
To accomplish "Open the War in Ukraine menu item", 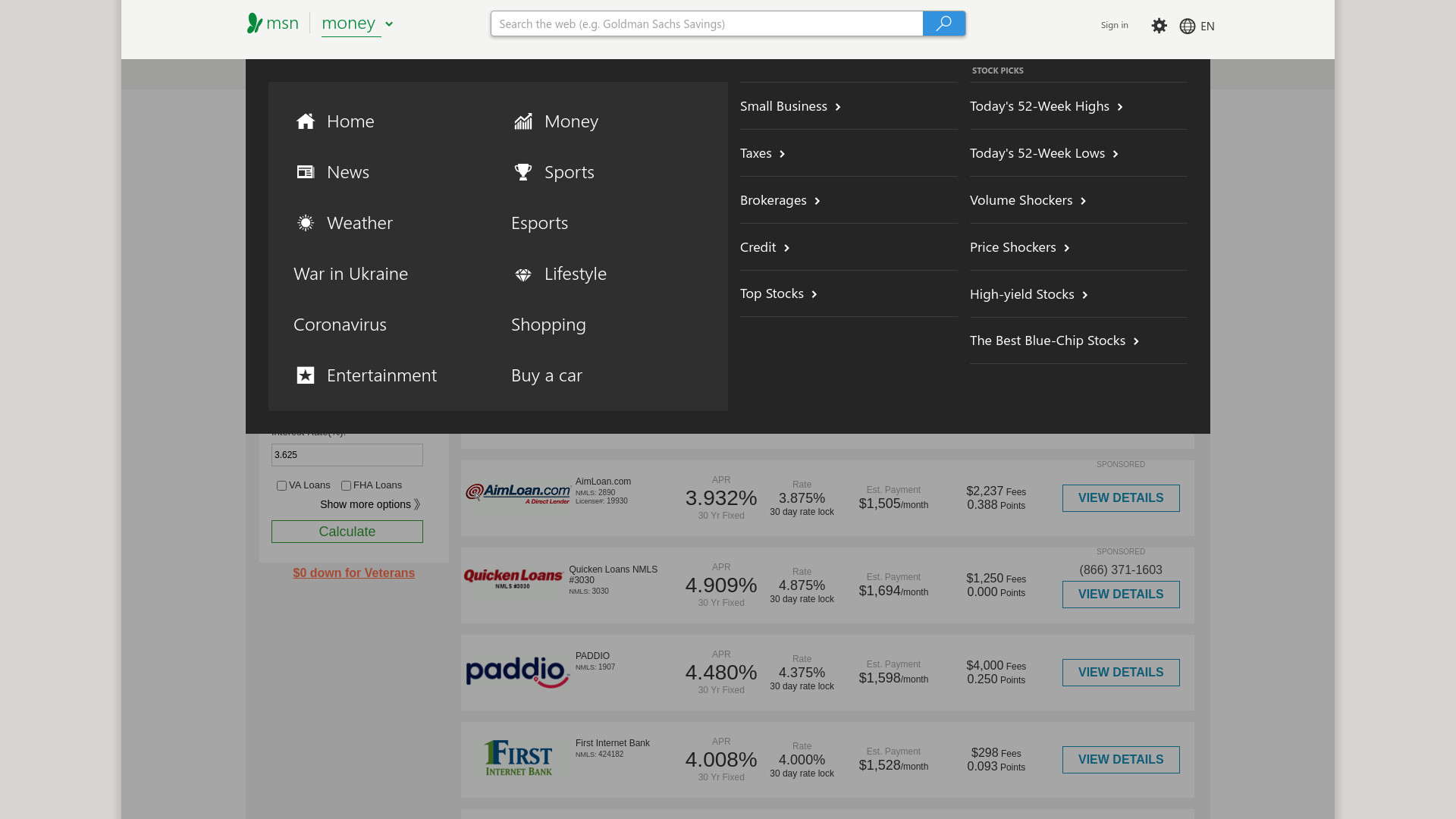I will 350,274.
